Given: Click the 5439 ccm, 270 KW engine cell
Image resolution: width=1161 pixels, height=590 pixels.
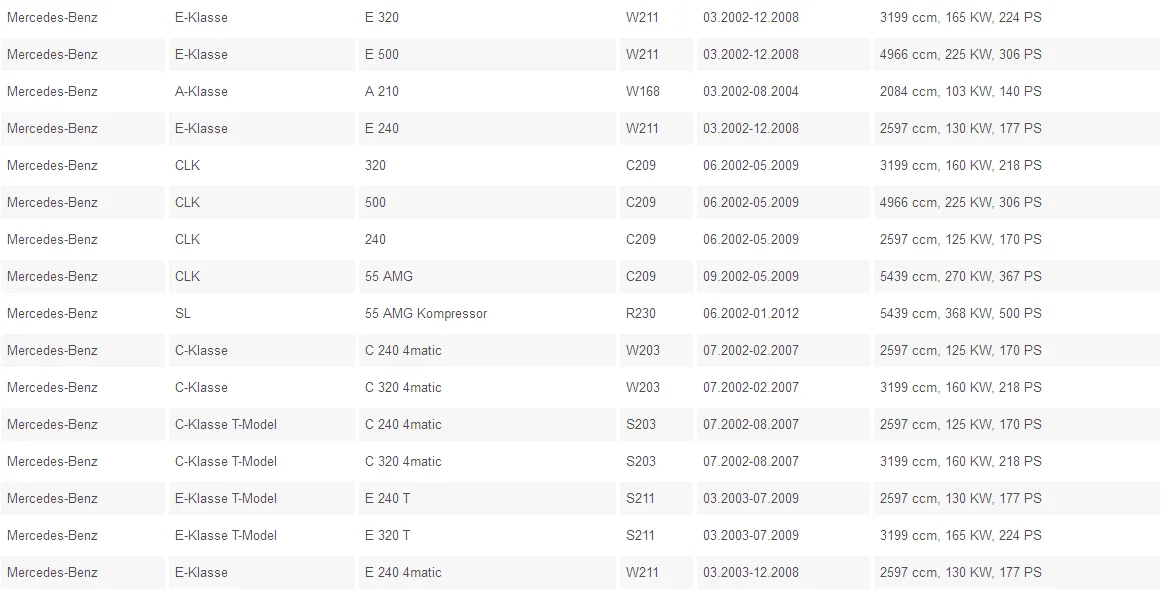Looking at the screenshot, I should tap(1017, 276).
